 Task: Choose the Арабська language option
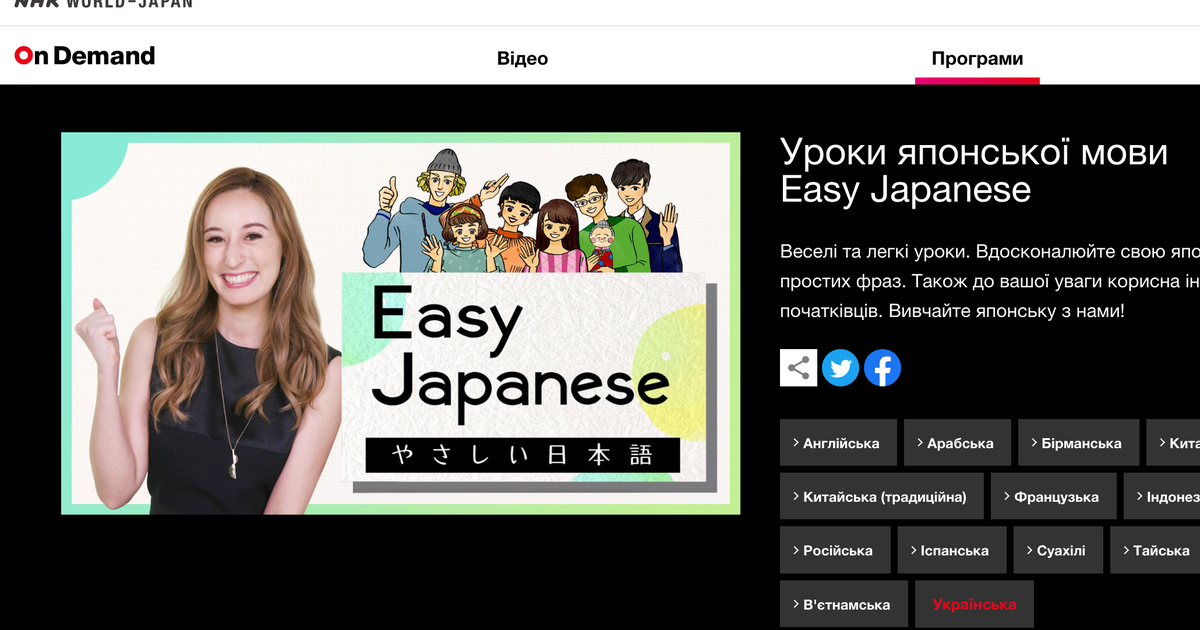click(x=957, y=443)
